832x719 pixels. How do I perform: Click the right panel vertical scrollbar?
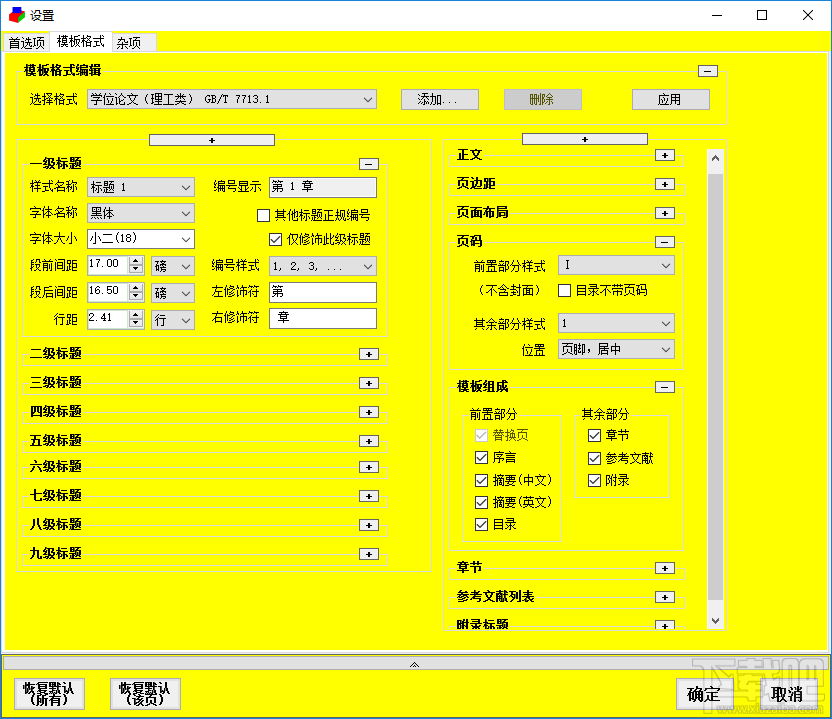pos(715,386)
